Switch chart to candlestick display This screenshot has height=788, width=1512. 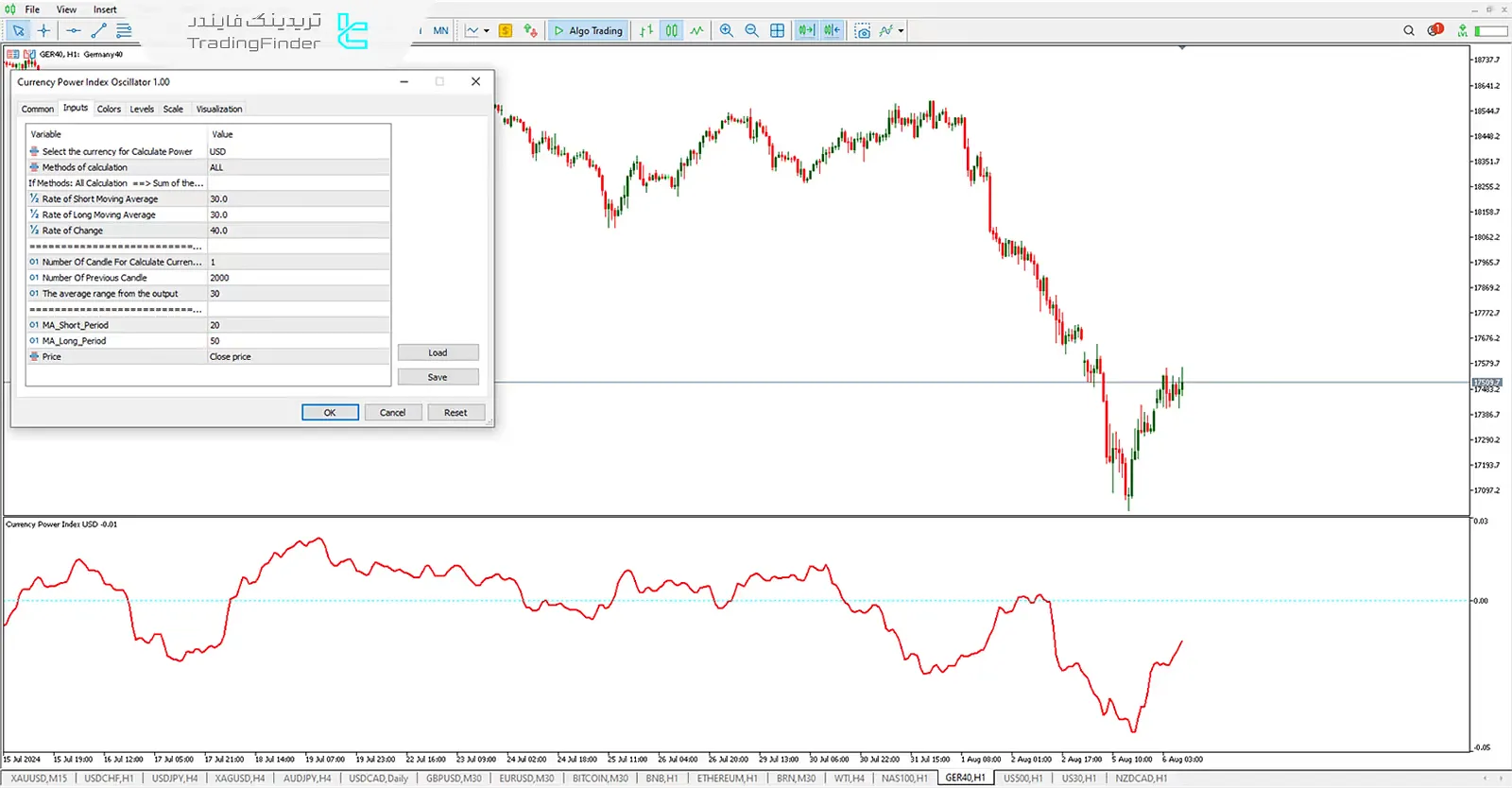[671, 30]
